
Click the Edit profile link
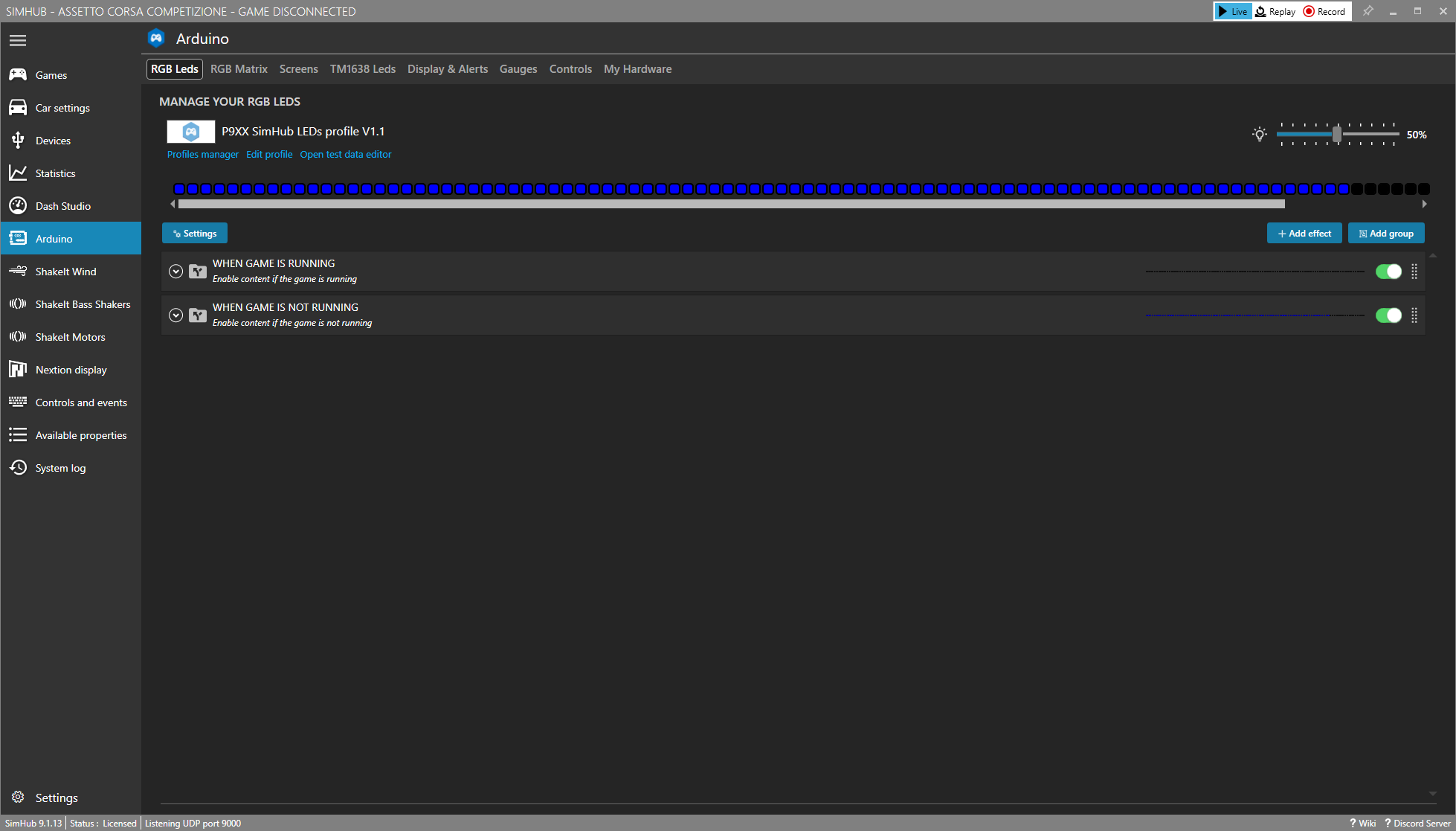pos(269,155)
